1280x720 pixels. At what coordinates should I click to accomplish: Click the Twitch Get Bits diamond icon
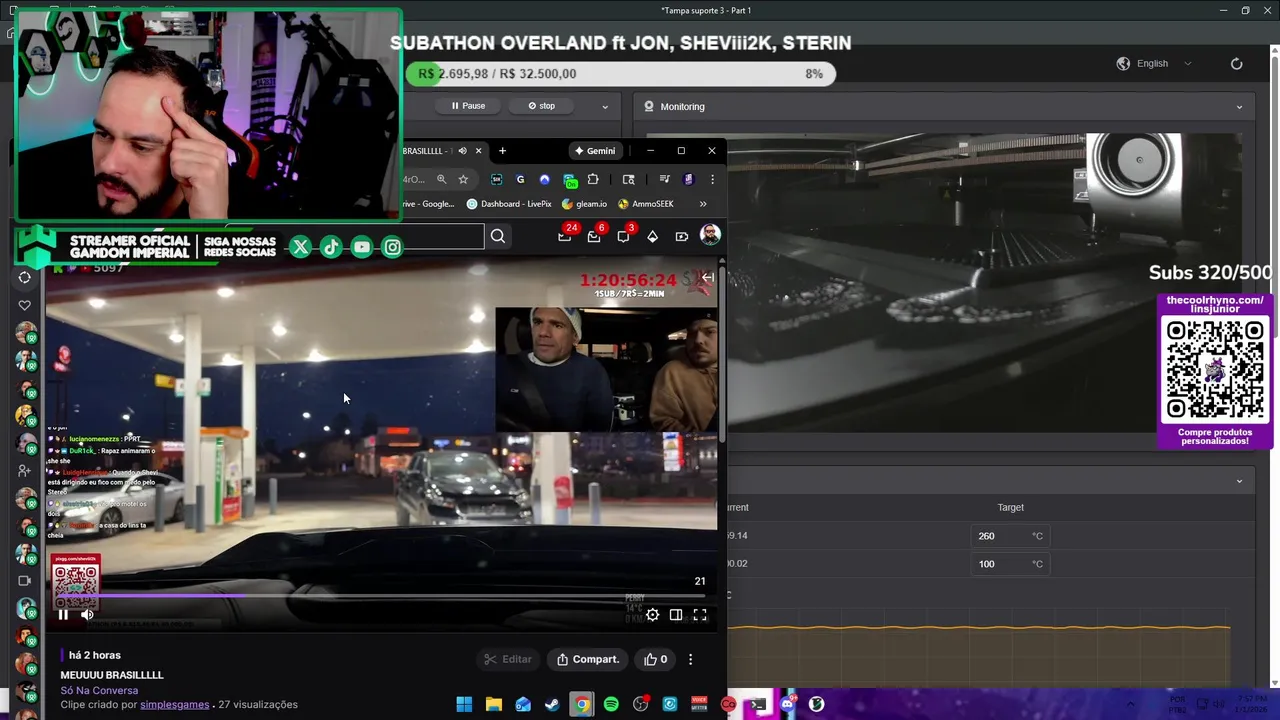pos(652,236)
